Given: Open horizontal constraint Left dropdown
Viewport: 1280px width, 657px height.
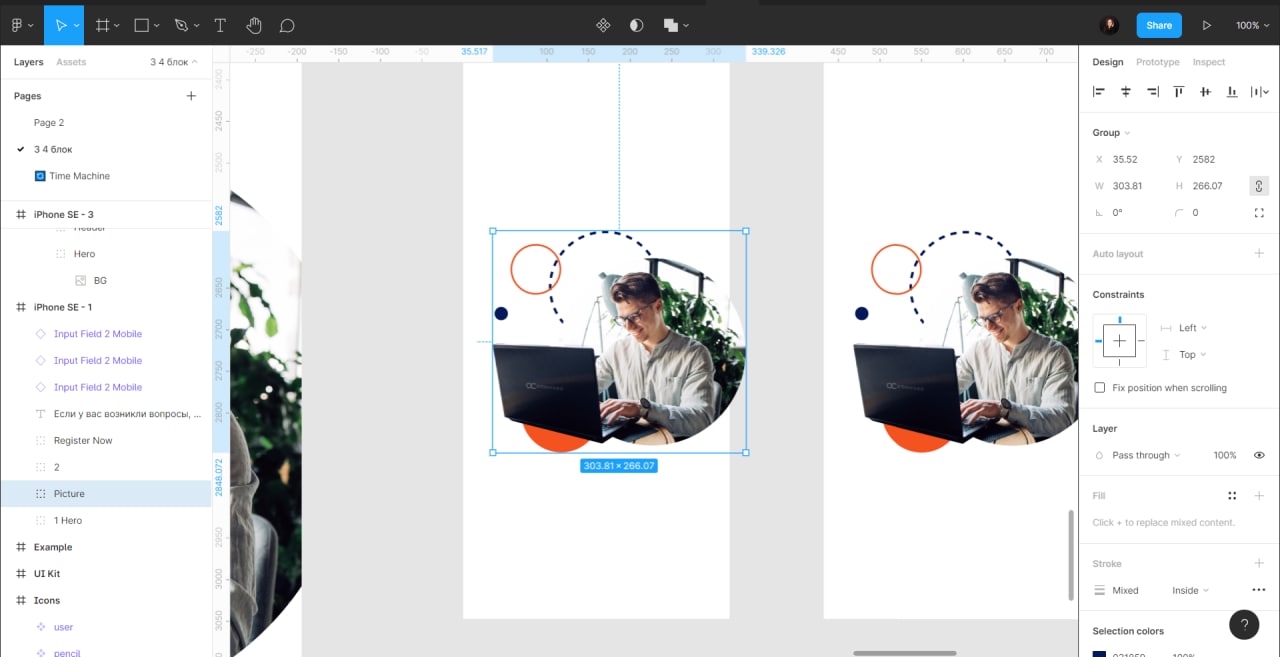Looking at the screenshot, I should point(1192,327).
